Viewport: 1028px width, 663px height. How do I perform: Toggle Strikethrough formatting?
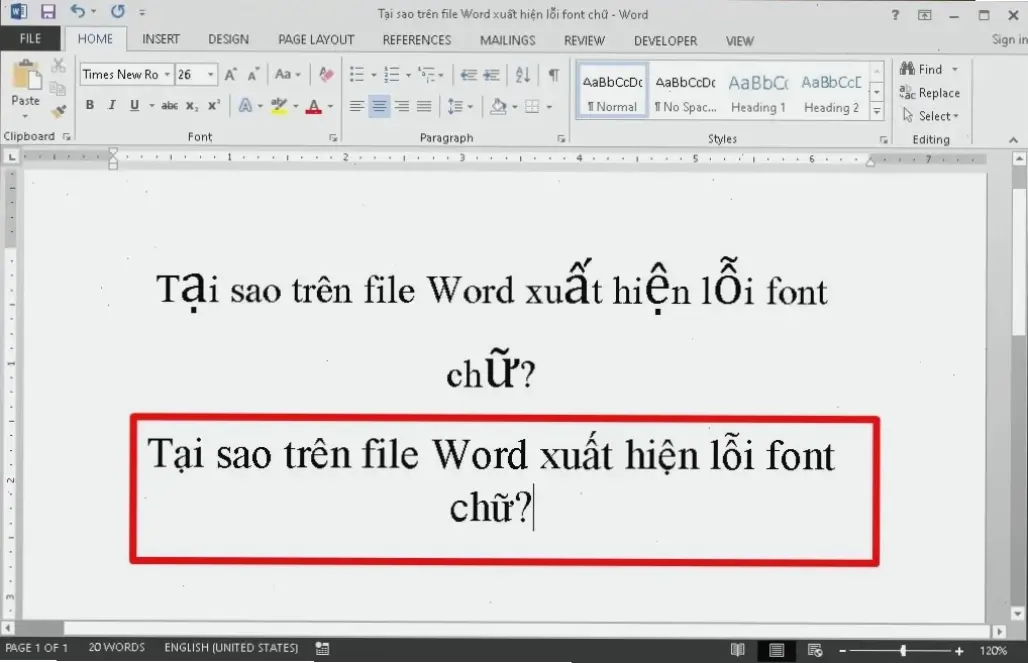point(169,106)
